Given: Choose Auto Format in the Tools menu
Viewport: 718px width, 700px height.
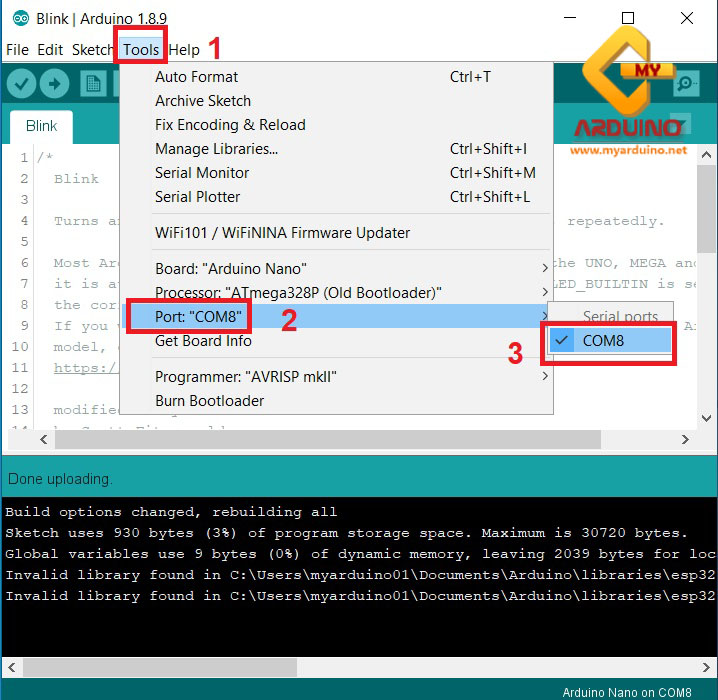Looking at the screenshot, I should (x=196, y=77).
